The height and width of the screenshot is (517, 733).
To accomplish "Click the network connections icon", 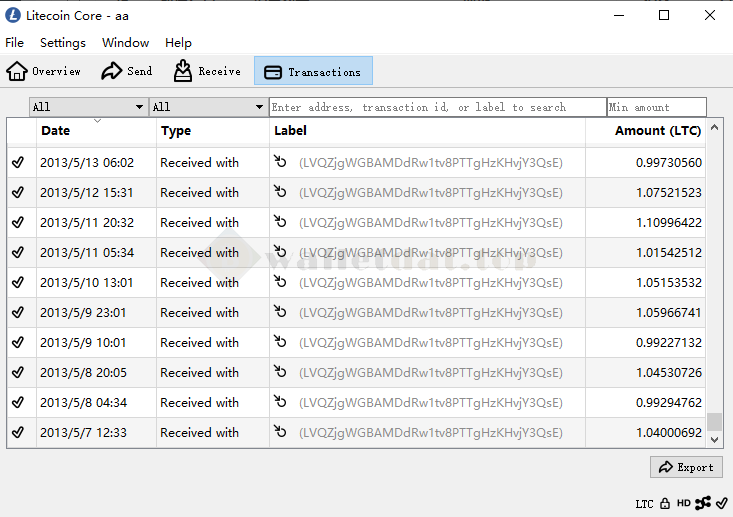I will point(703,503).
